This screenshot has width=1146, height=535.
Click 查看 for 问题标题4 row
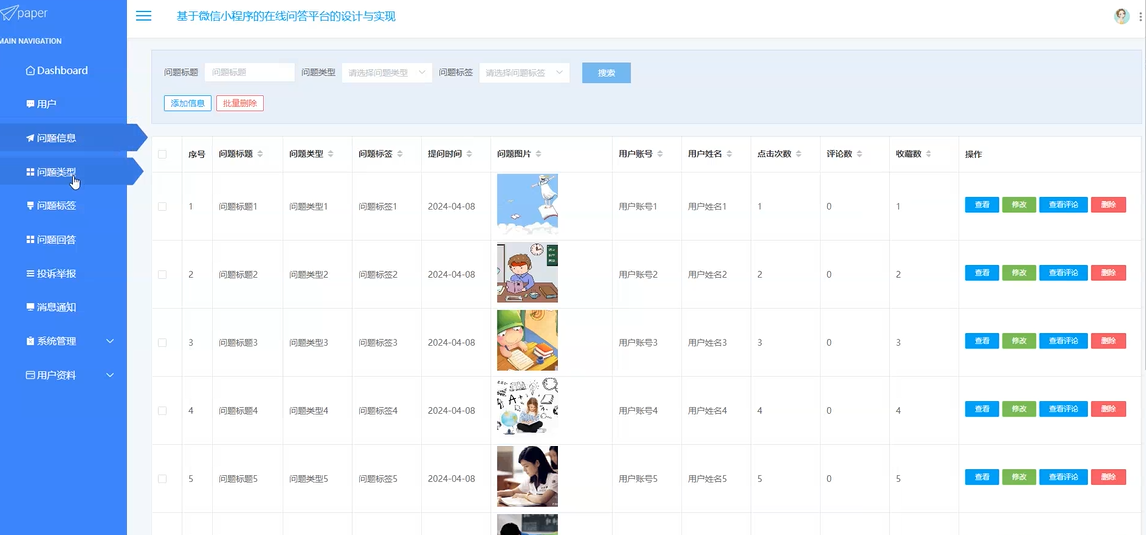pyautogui.click(x=982, y=409)
